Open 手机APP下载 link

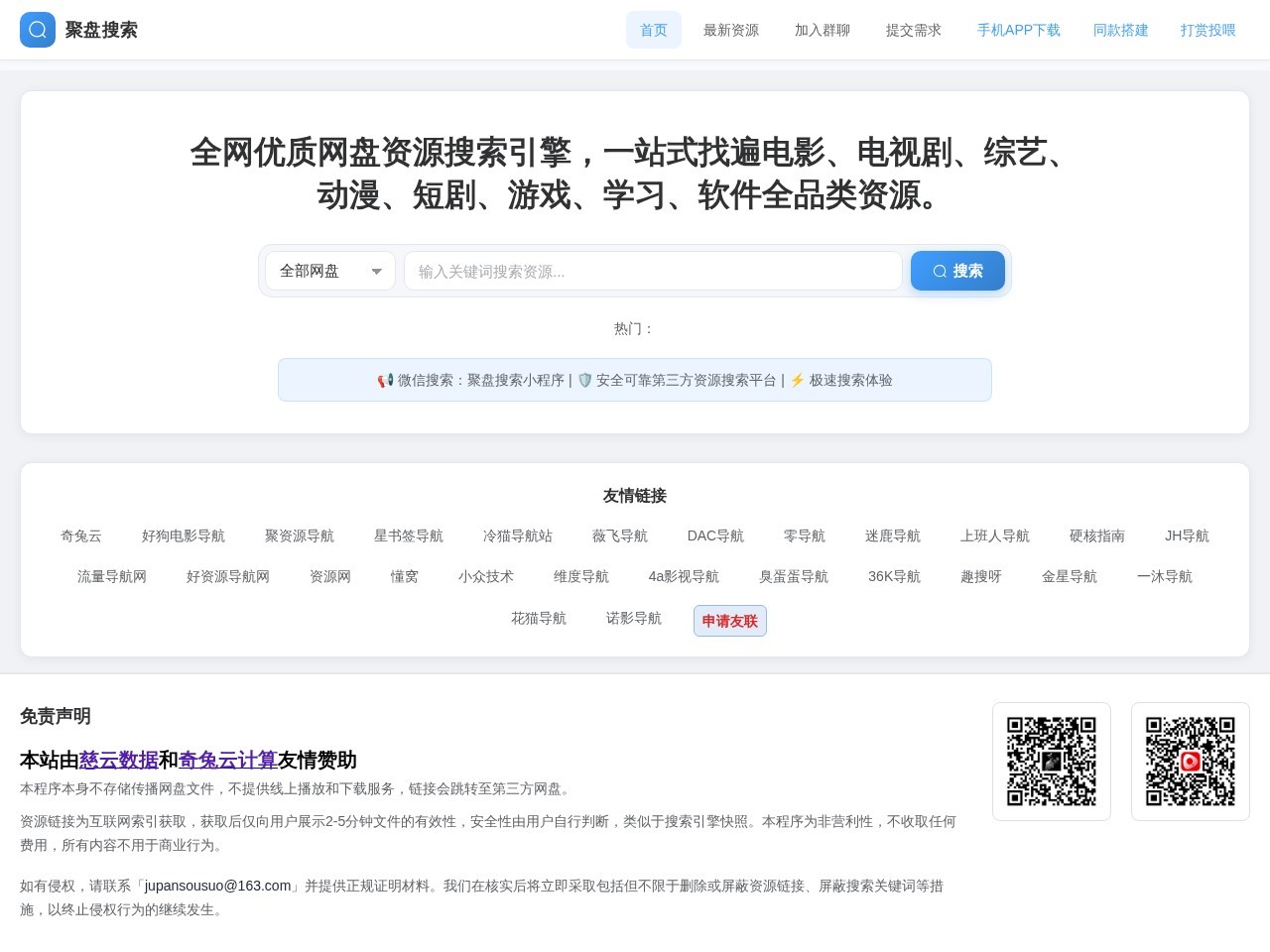pos(1019,30)
